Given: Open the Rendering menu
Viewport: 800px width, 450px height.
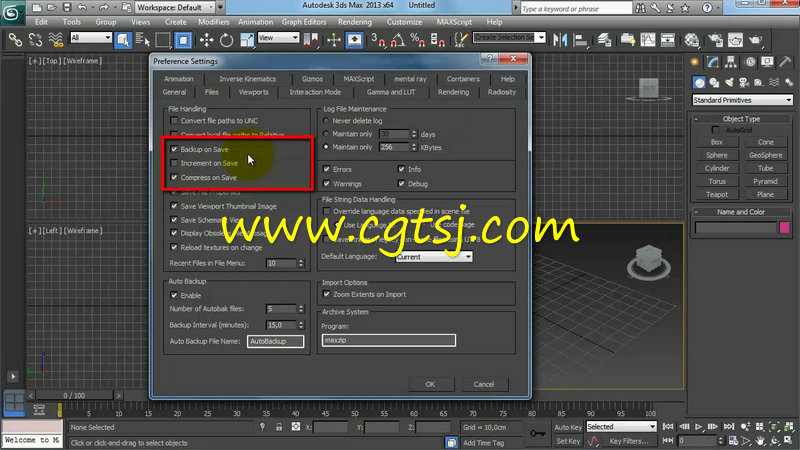Looking at the screenshot, I should [355, 22].
